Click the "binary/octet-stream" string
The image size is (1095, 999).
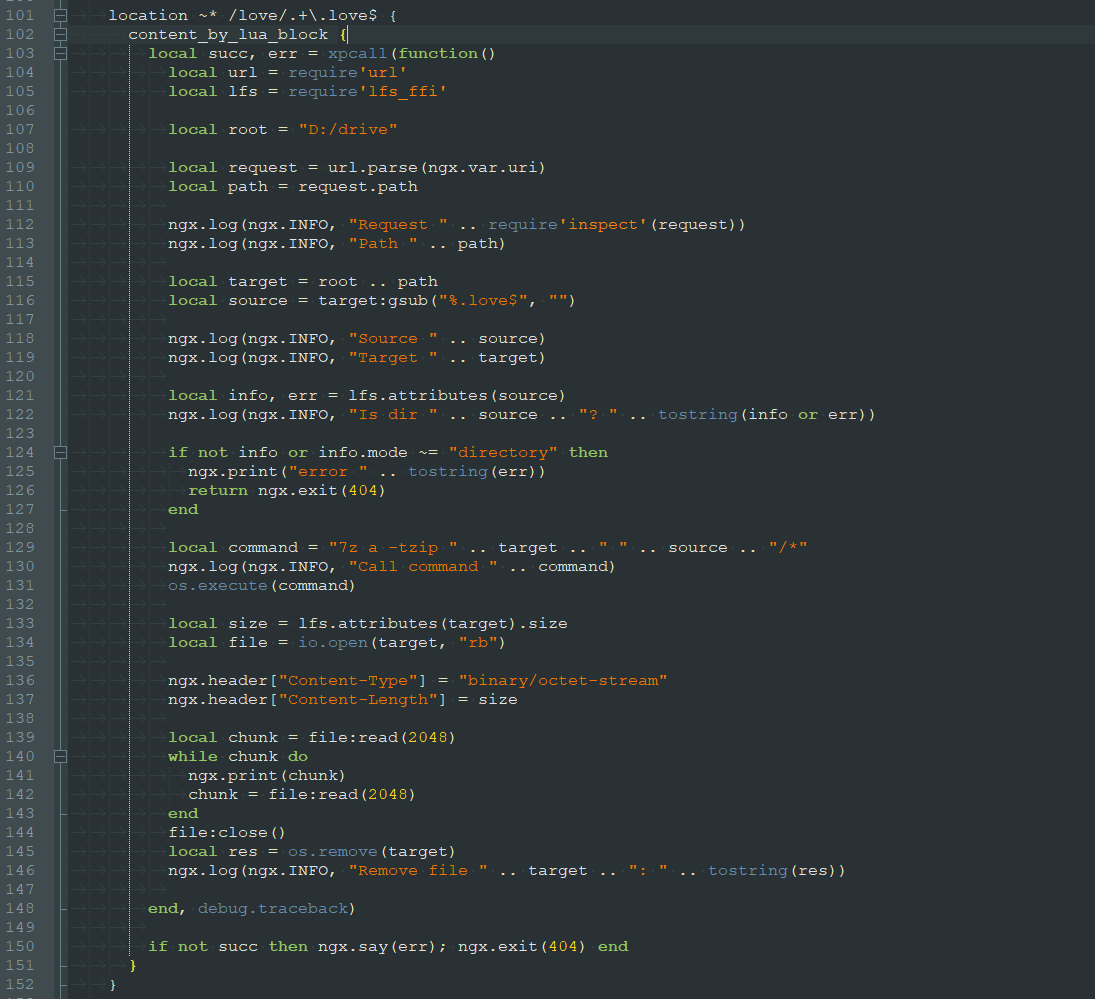[563, 681]
